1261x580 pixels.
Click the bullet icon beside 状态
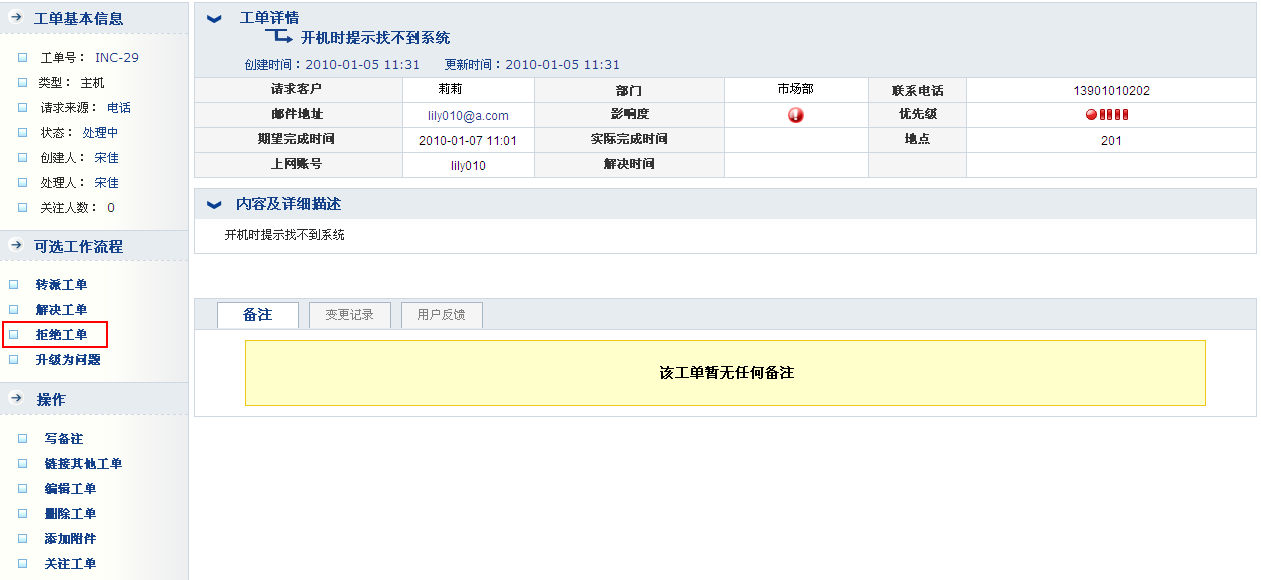pyautogui.click(x=23, y=133)
